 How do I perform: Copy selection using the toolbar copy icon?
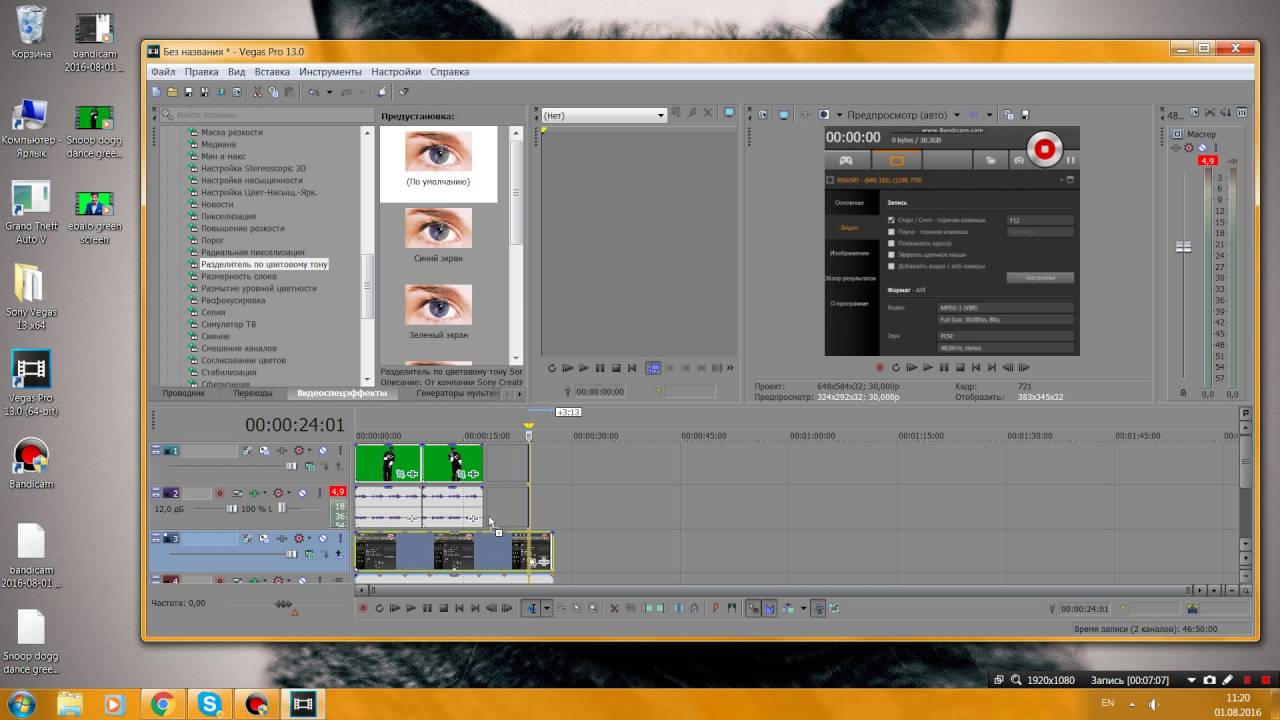coord(273,92)
